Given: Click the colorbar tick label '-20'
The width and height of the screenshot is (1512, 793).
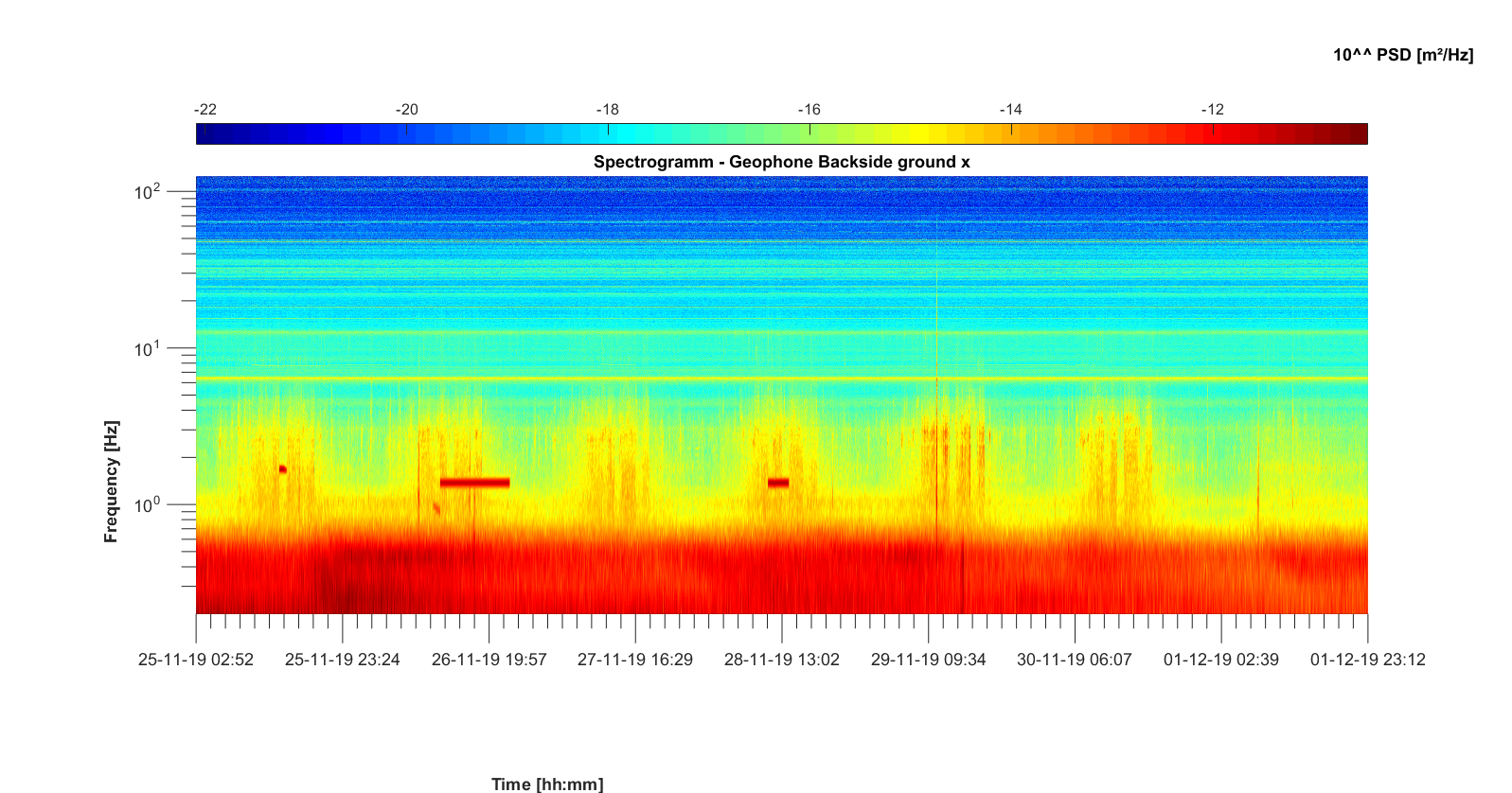Looking at the screenshot, I should pos(407,110).
